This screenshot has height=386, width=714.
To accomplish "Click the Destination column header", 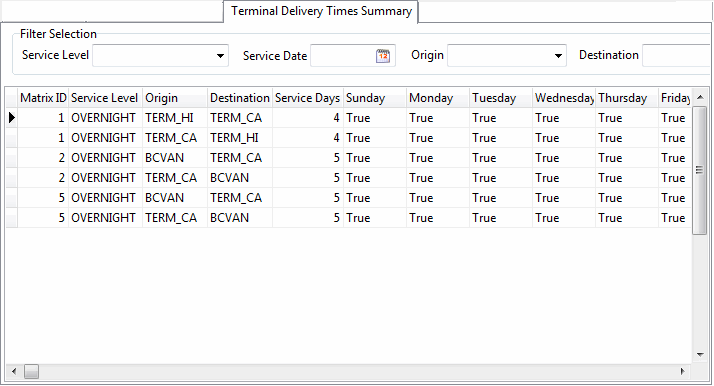I will pos(240,98).
